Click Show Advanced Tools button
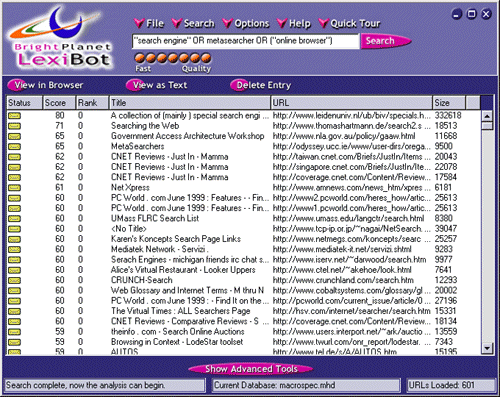Image resolution: width=500 pixels, height=397 pixels. coord(251,369)
